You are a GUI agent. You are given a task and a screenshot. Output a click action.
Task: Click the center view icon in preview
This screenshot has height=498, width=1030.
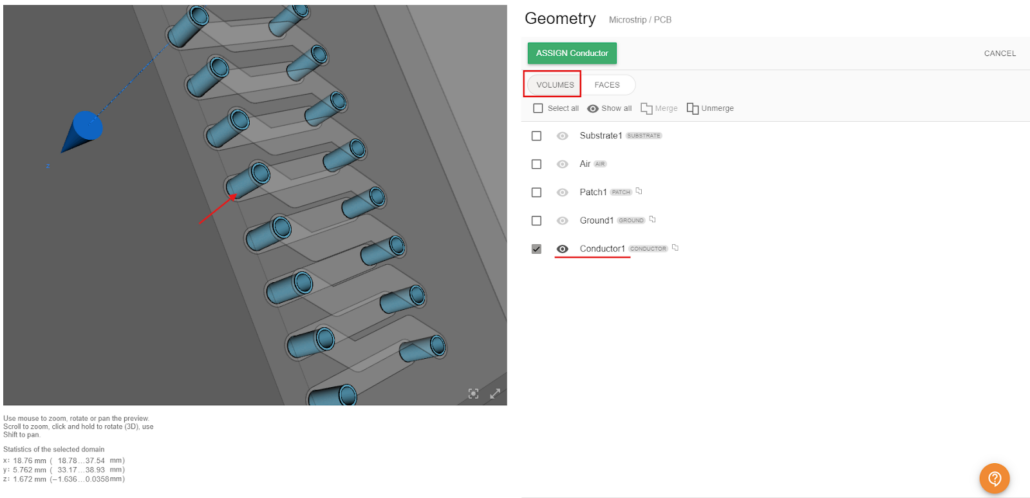coord(473,393)
